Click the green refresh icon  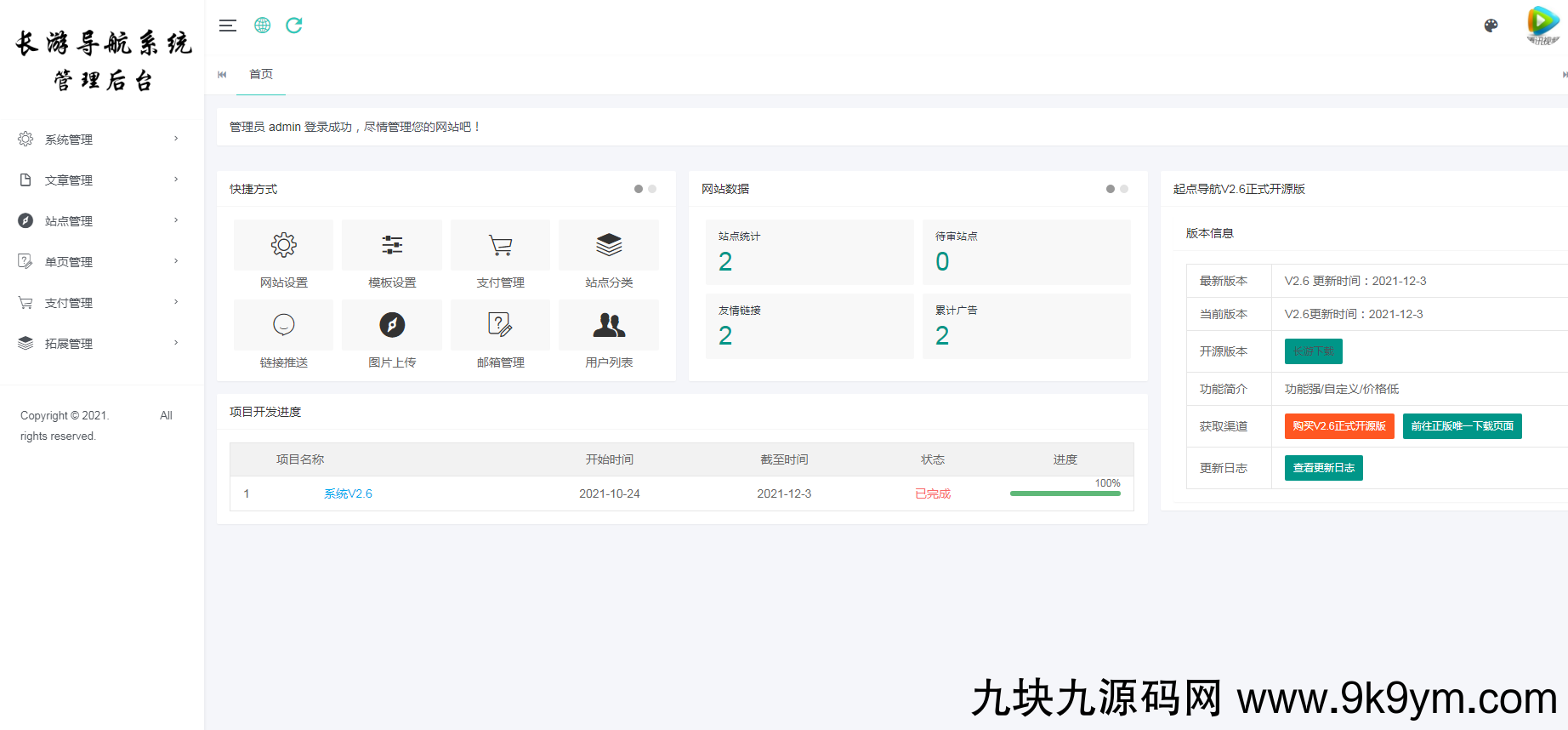[294, 26]
